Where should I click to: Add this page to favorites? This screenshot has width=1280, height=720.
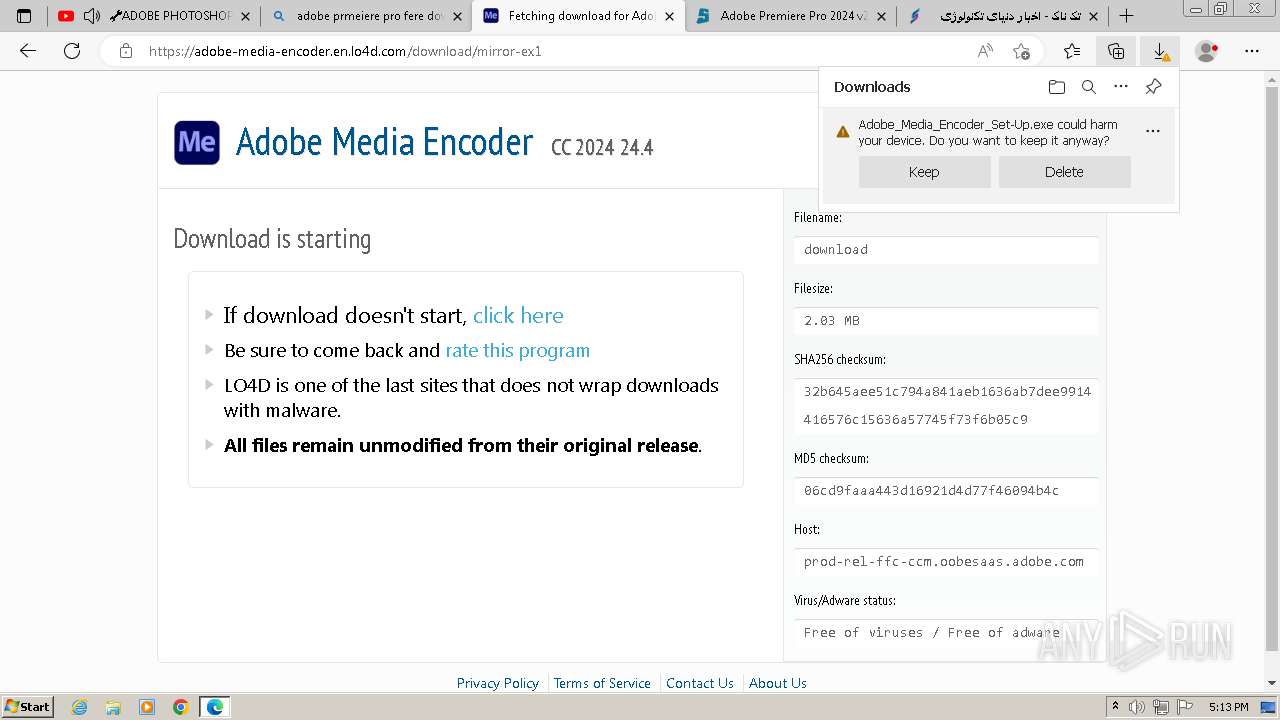pos(1021,51)
